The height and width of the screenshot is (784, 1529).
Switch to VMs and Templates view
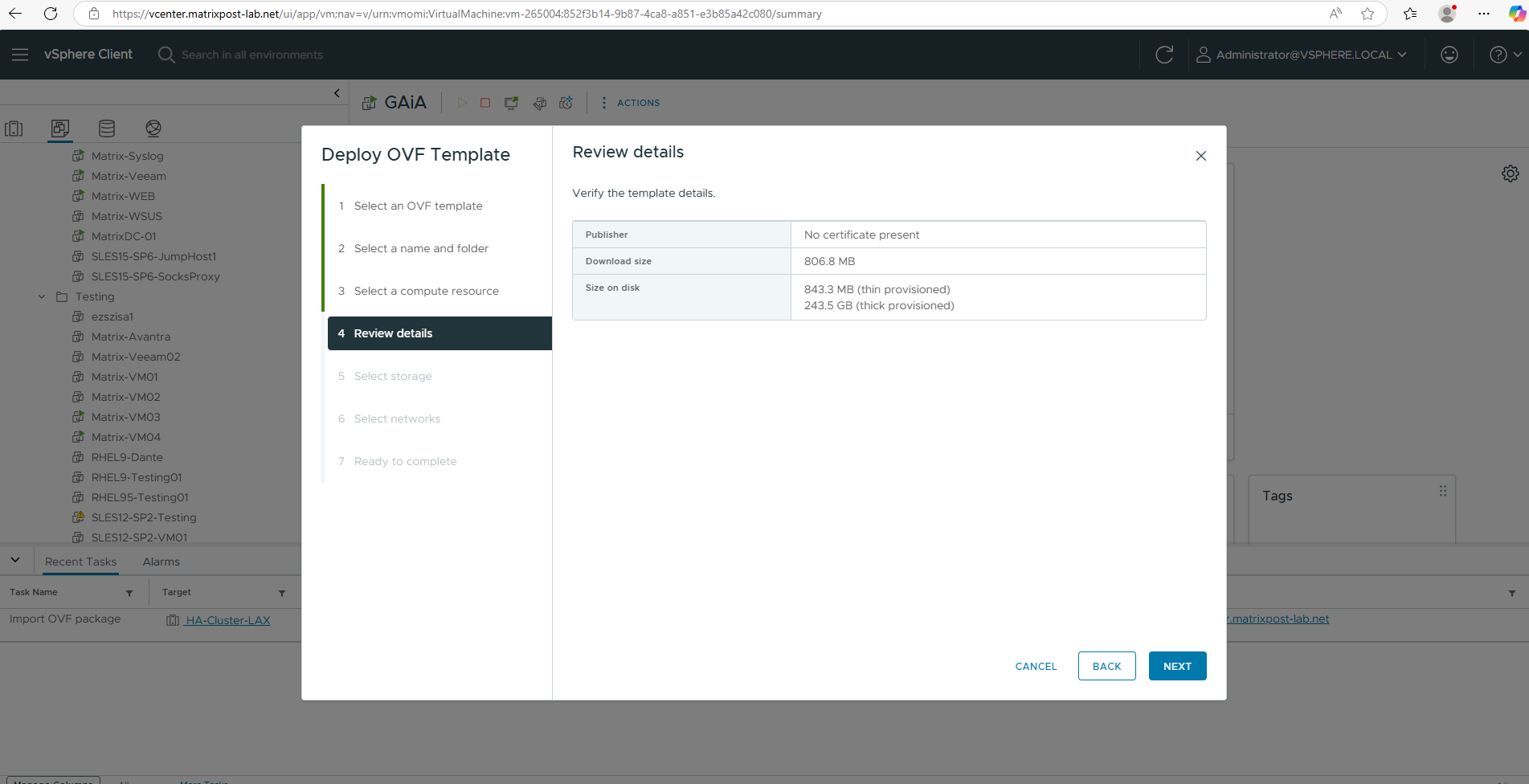point(60,129)
